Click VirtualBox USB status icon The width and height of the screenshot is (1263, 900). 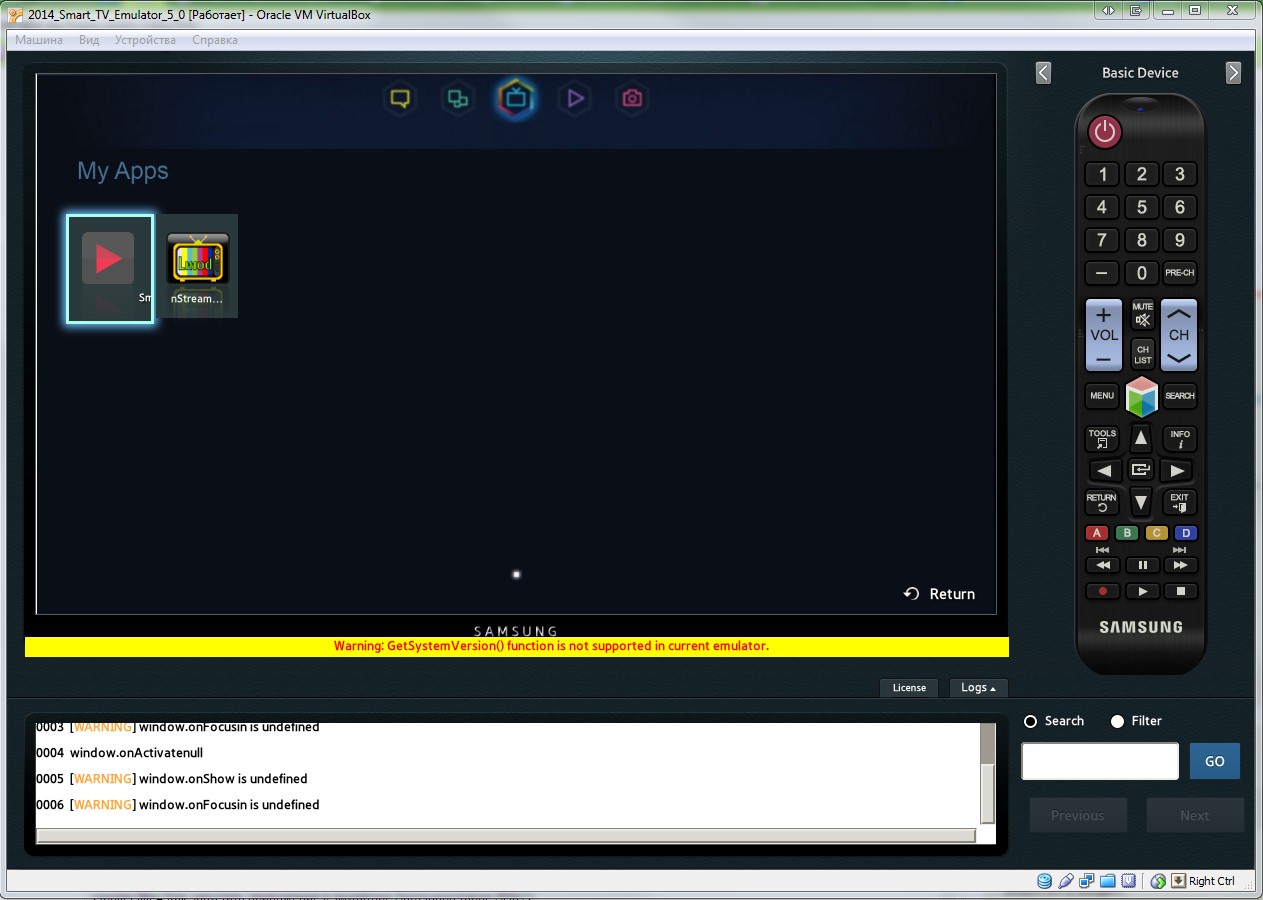tap(1066, 881)
